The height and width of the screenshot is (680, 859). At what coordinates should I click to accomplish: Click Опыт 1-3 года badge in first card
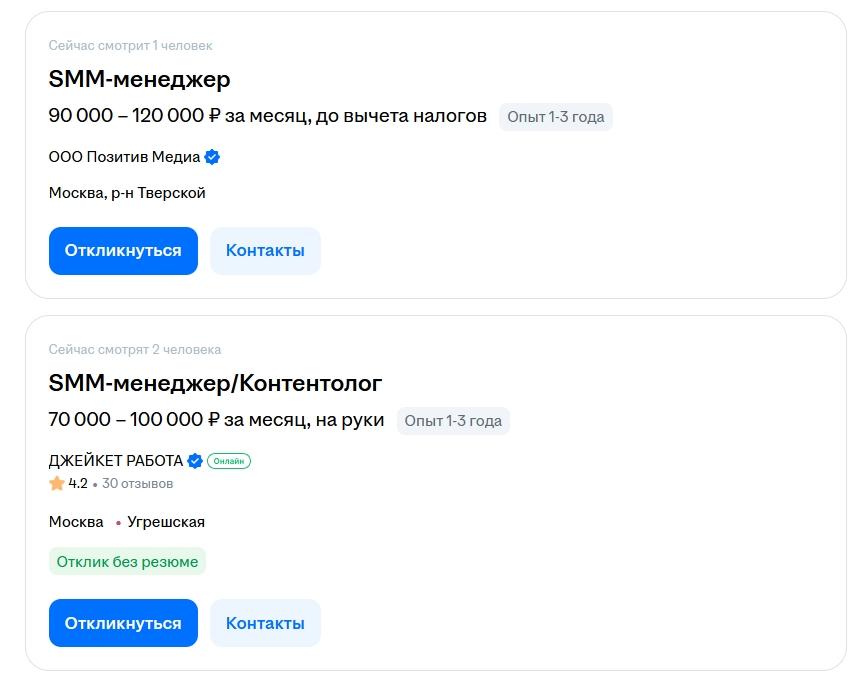(555, 117)
